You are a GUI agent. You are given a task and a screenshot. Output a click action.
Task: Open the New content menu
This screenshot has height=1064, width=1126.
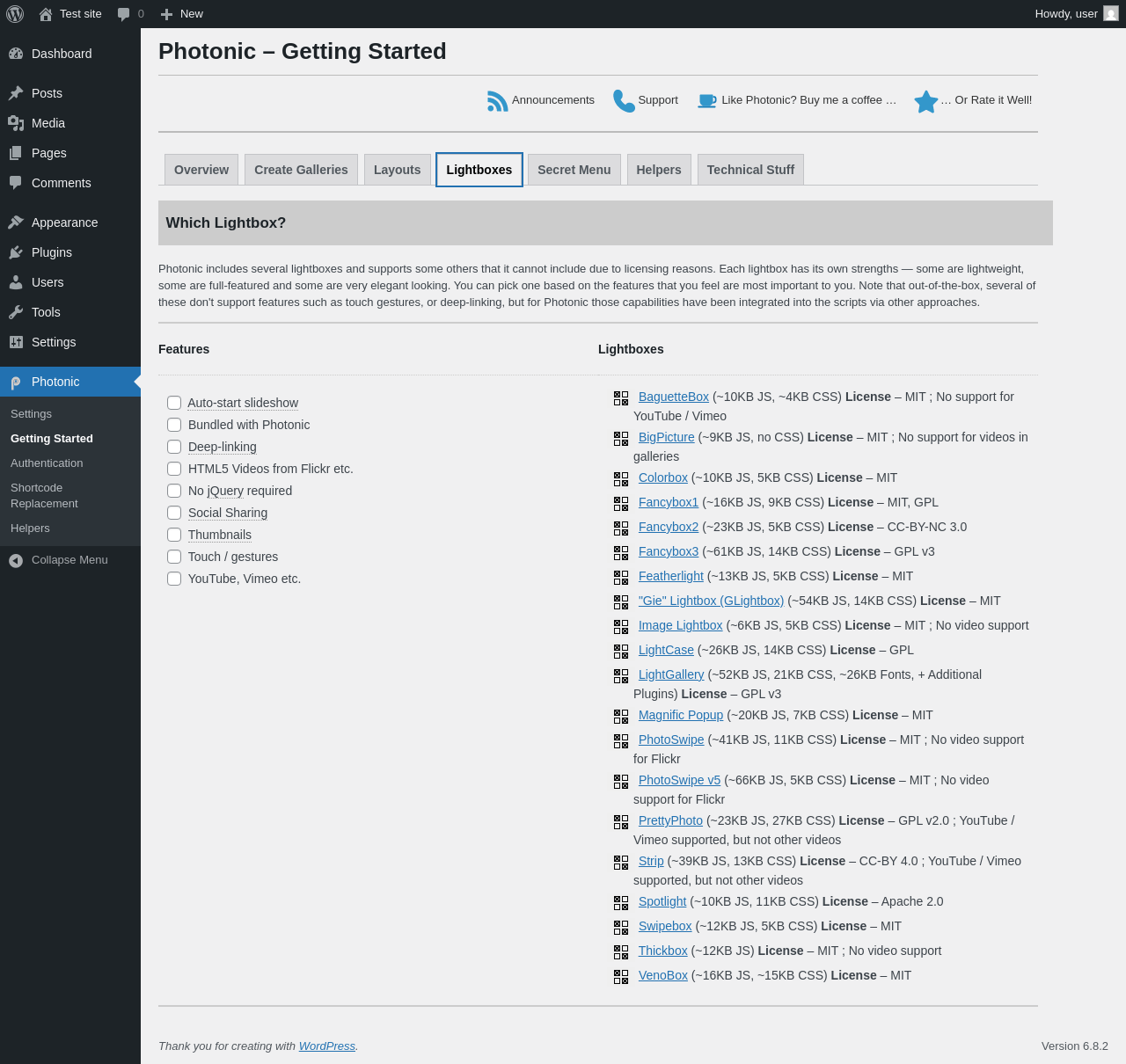pos(182,14)
